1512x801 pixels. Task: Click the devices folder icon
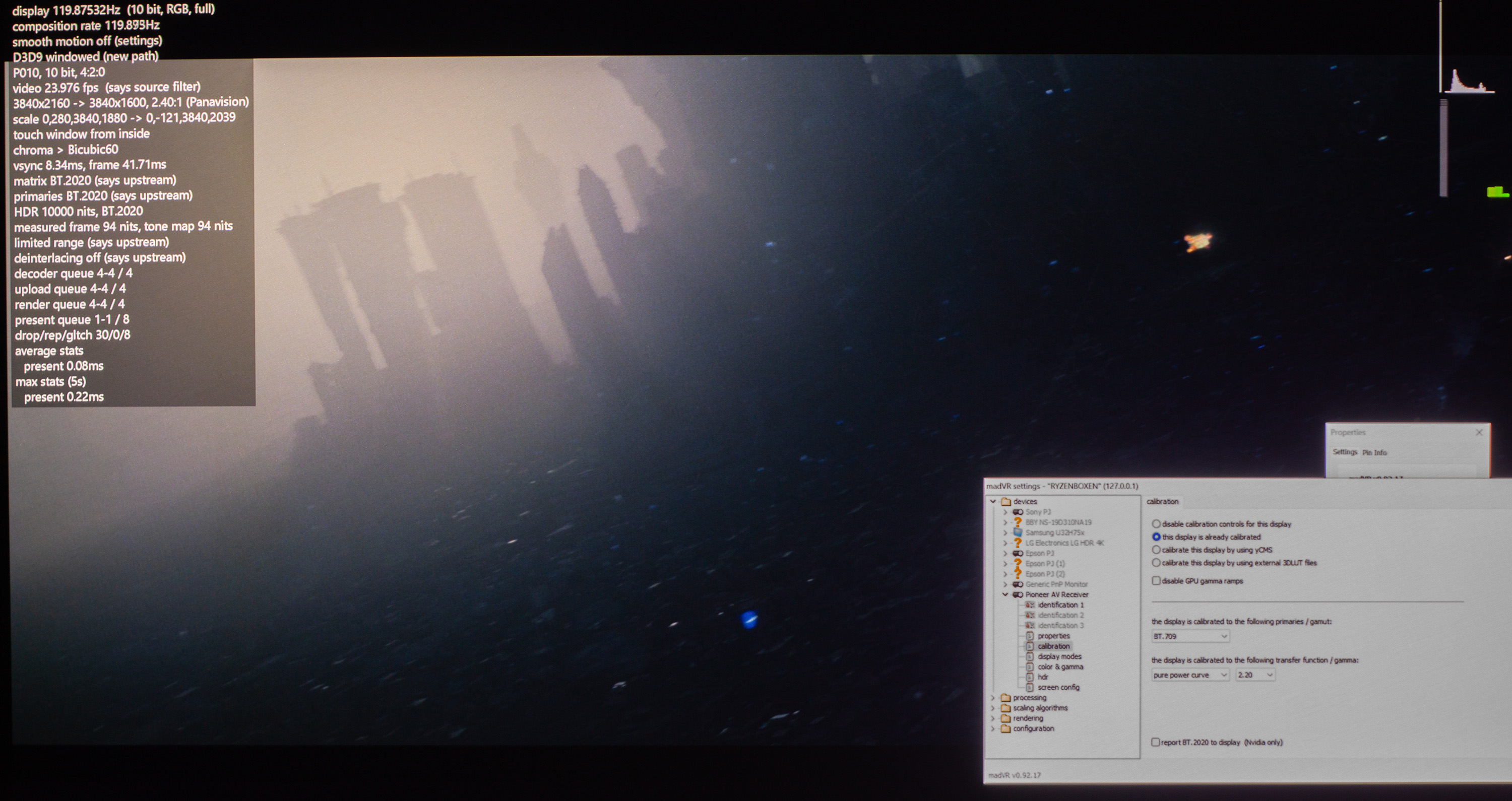click(x=1006, y=501)
